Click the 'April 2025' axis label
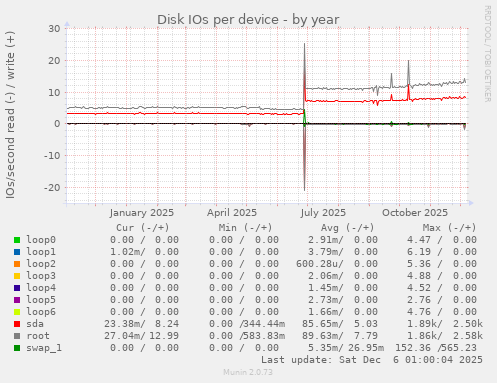 [x=232, y=213]
